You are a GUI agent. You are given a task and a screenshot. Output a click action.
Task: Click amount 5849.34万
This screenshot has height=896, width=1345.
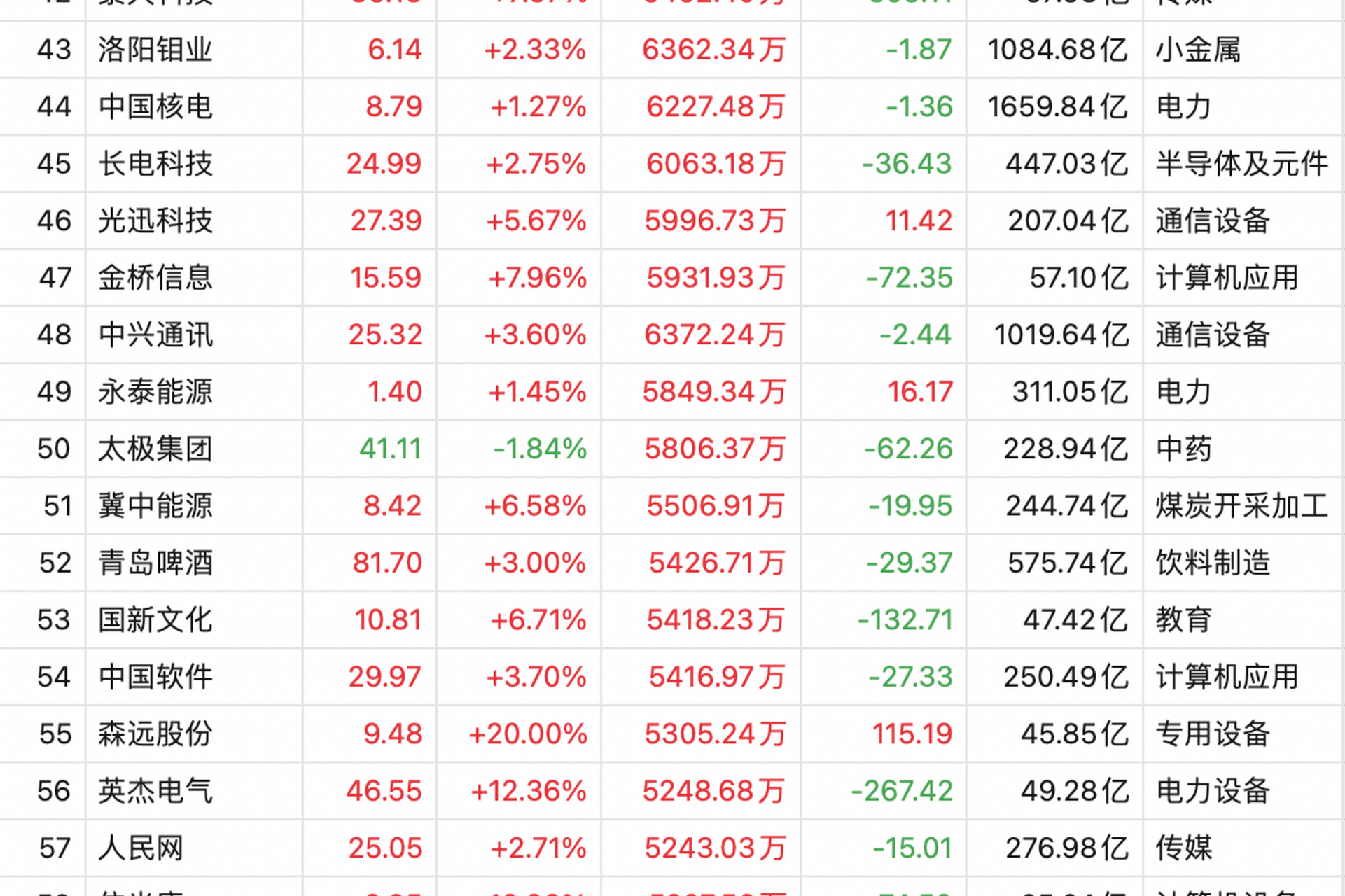pos(714,392)
